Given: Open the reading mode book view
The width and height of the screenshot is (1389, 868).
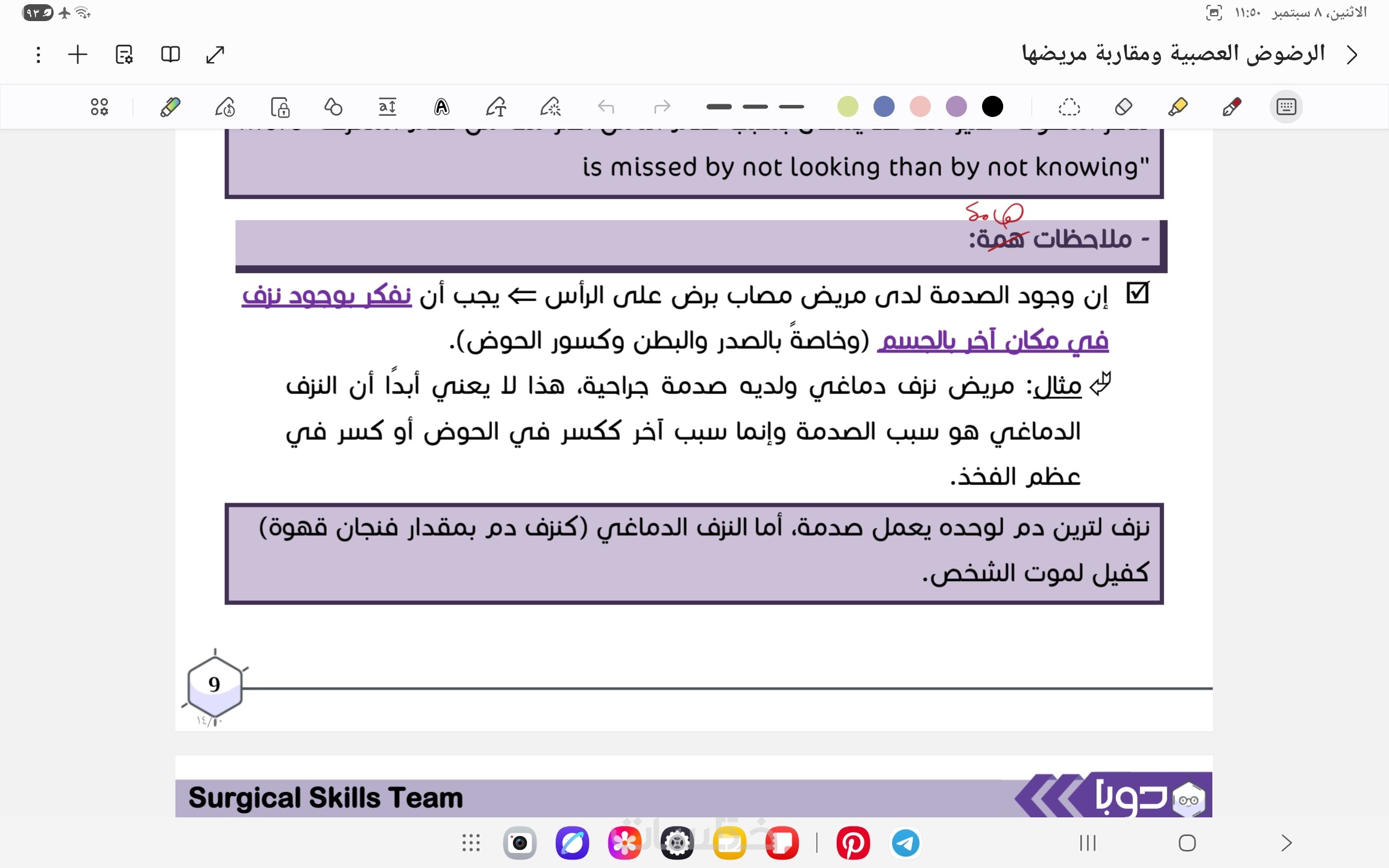Looking at the screenshot, I should [x=171, y=55].
